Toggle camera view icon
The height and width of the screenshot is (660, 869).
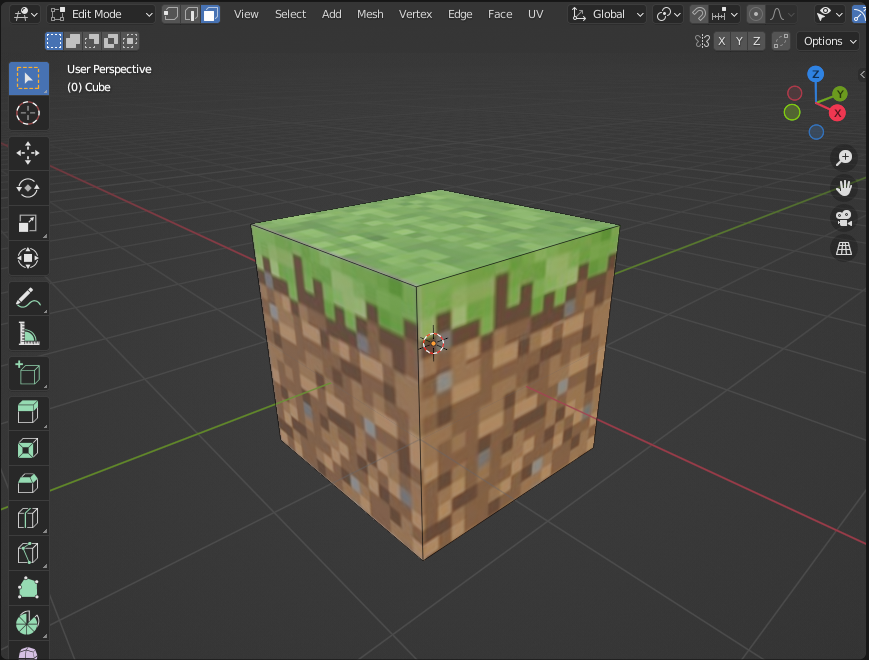pyautogui.click(x=844, y=218)
